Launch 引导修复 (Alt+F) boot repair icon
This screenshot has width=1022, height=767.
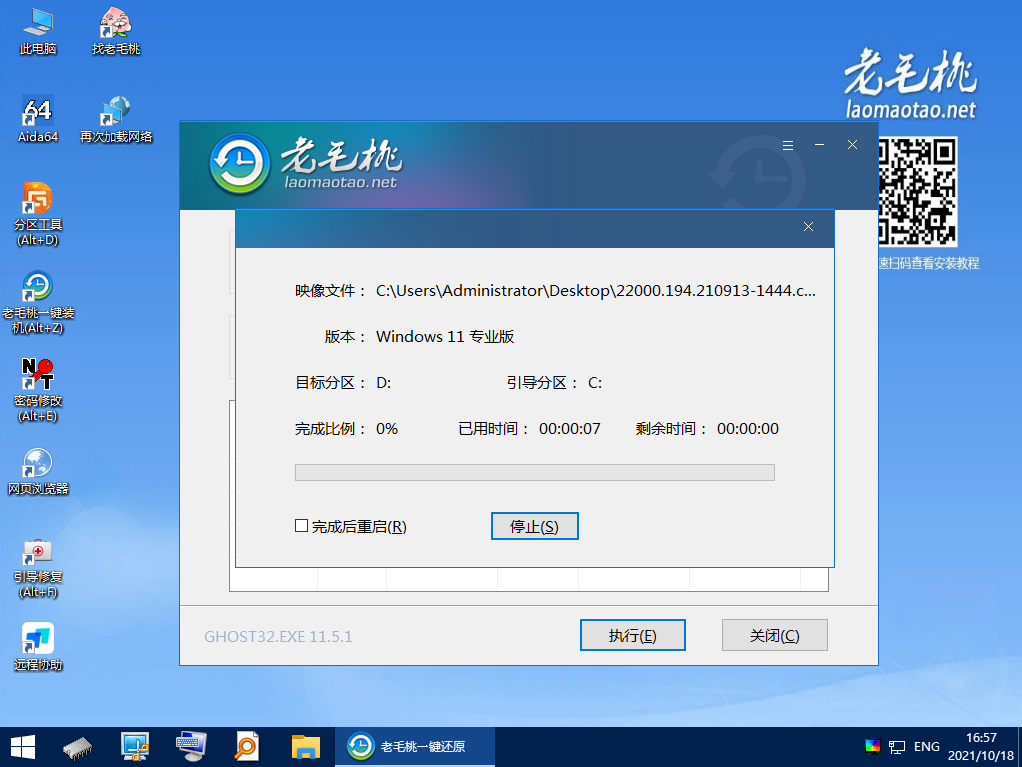click(38, 567)
